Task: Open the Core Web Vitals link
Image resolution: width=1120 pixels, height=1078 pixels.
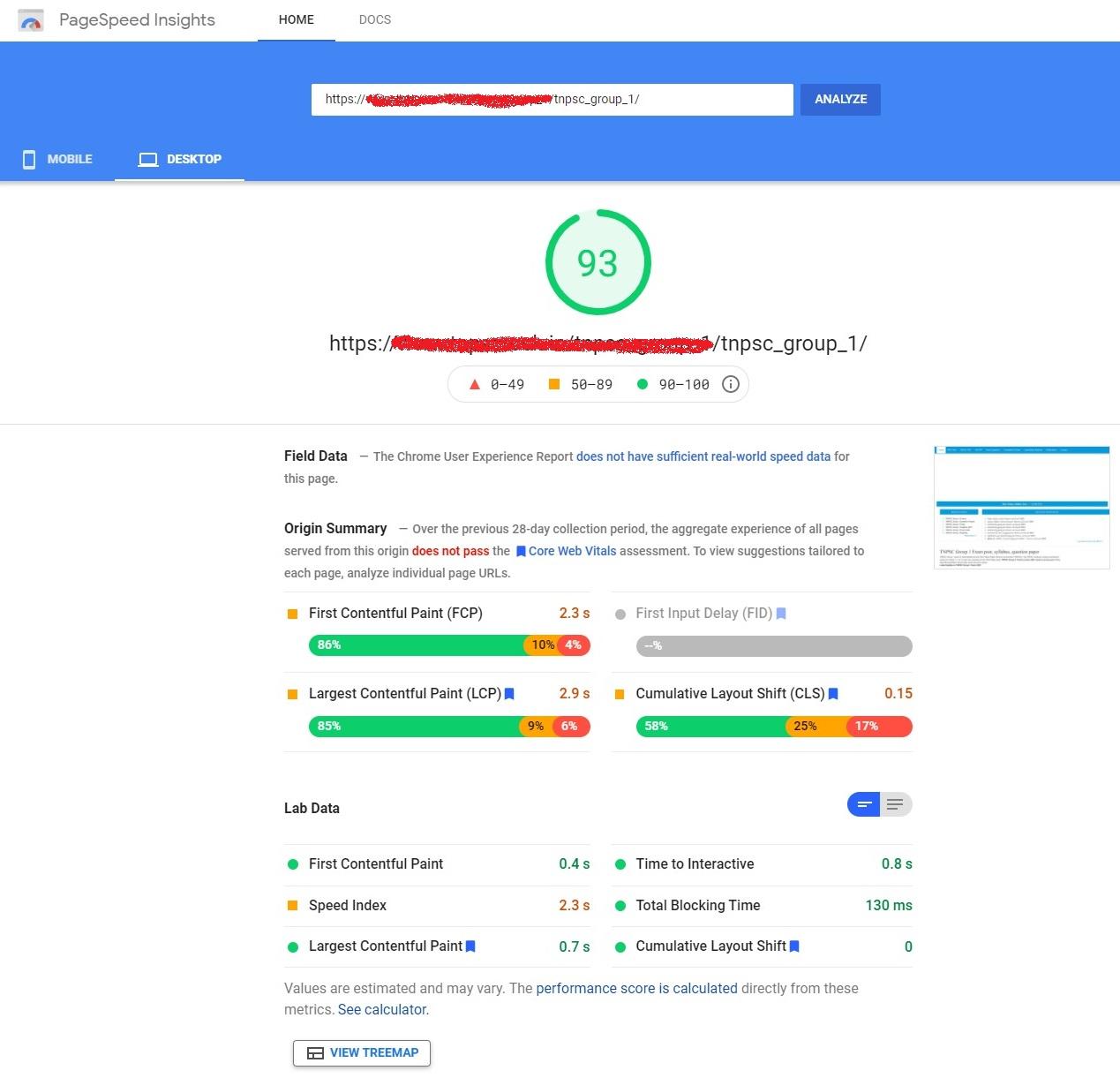Action: (572, 550)
